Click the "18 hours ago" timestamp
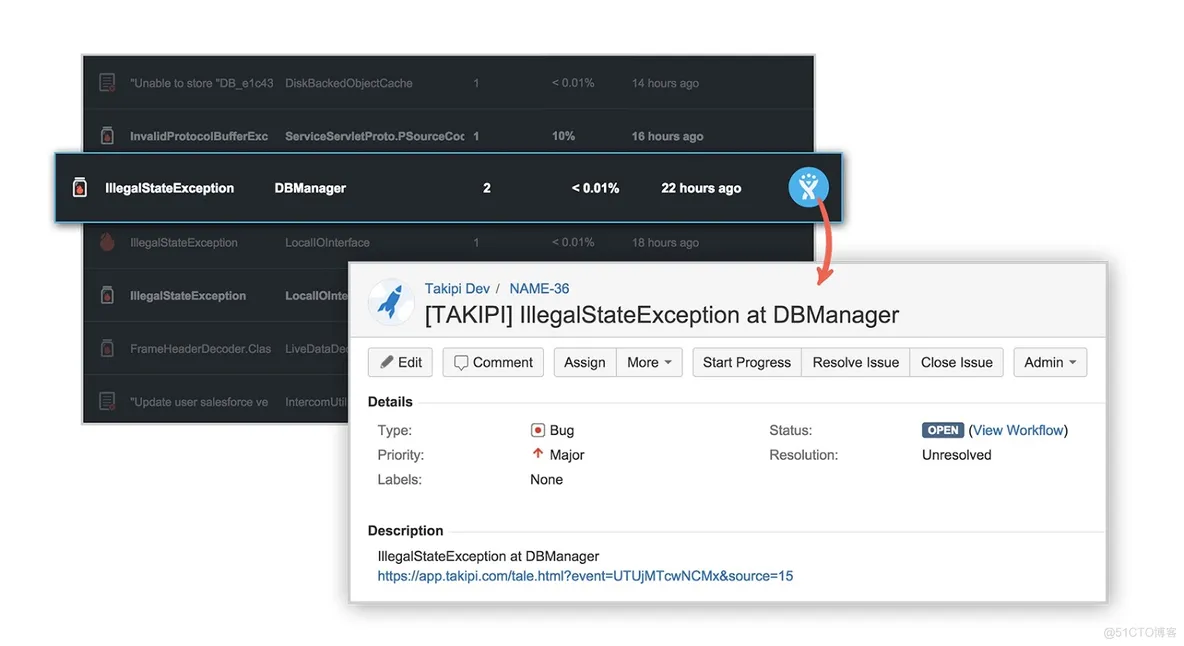 click(665, 242)
